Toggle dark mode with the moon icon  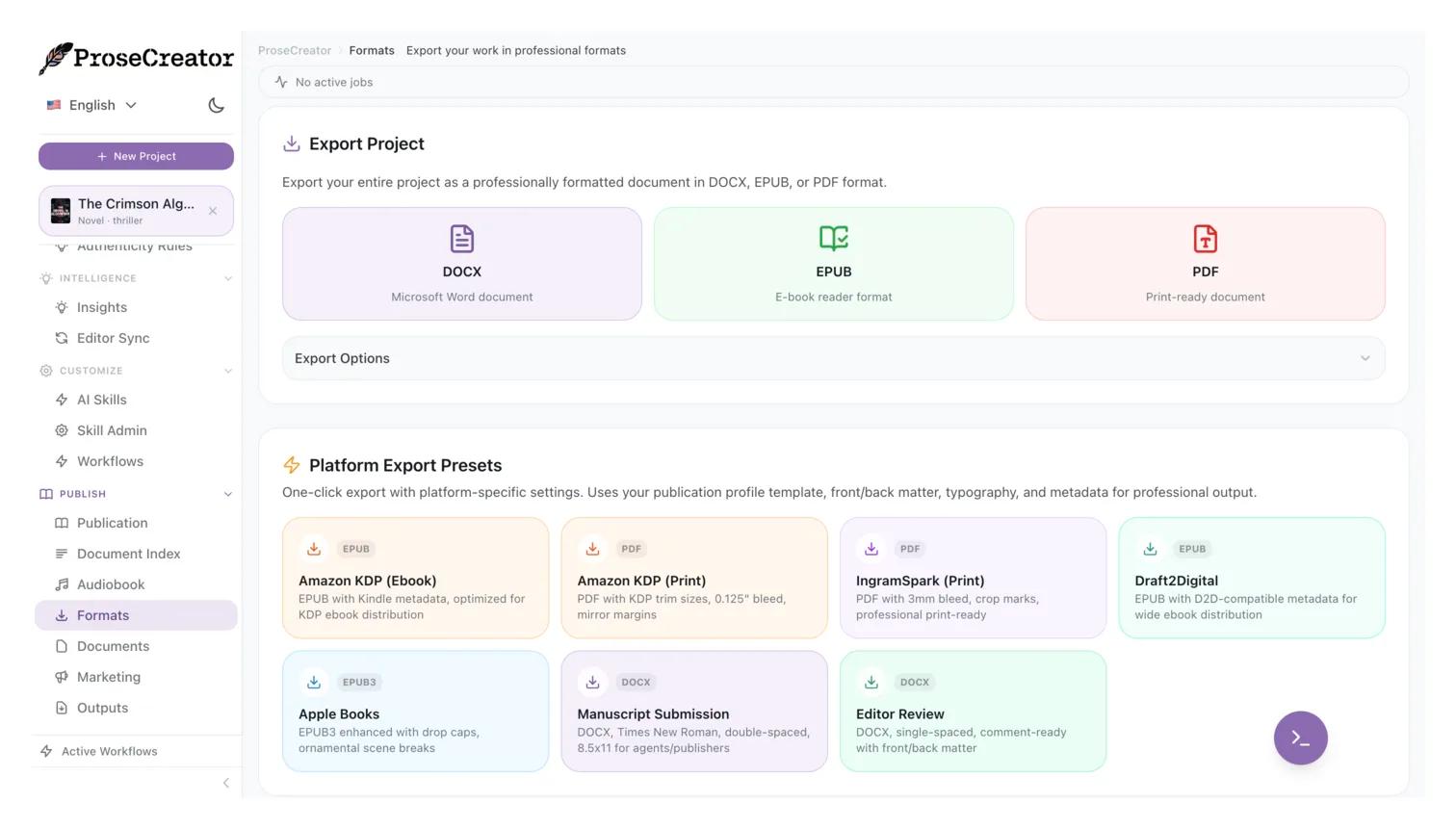pos(216,105)
